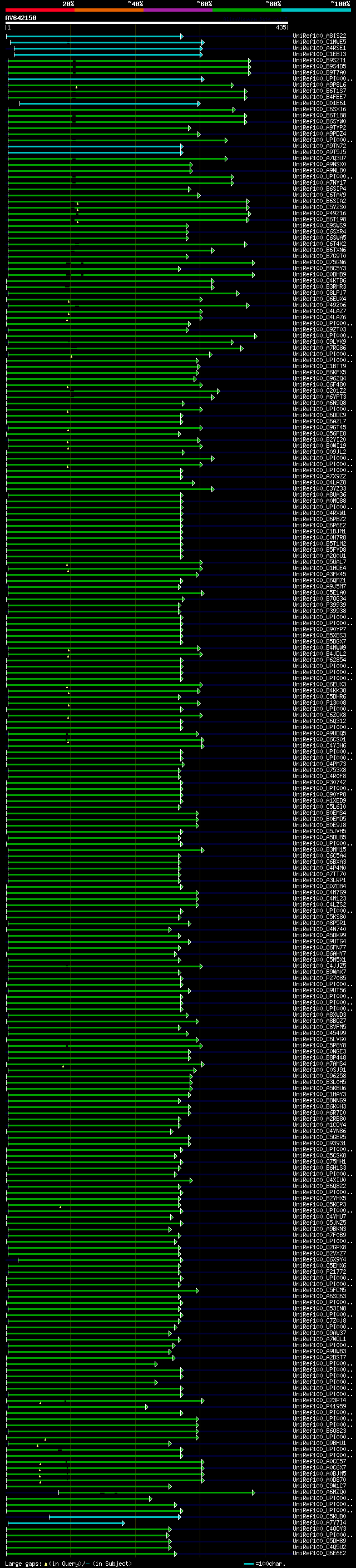Select hit UniRef100_Q9LYK9

coord(319,342)
